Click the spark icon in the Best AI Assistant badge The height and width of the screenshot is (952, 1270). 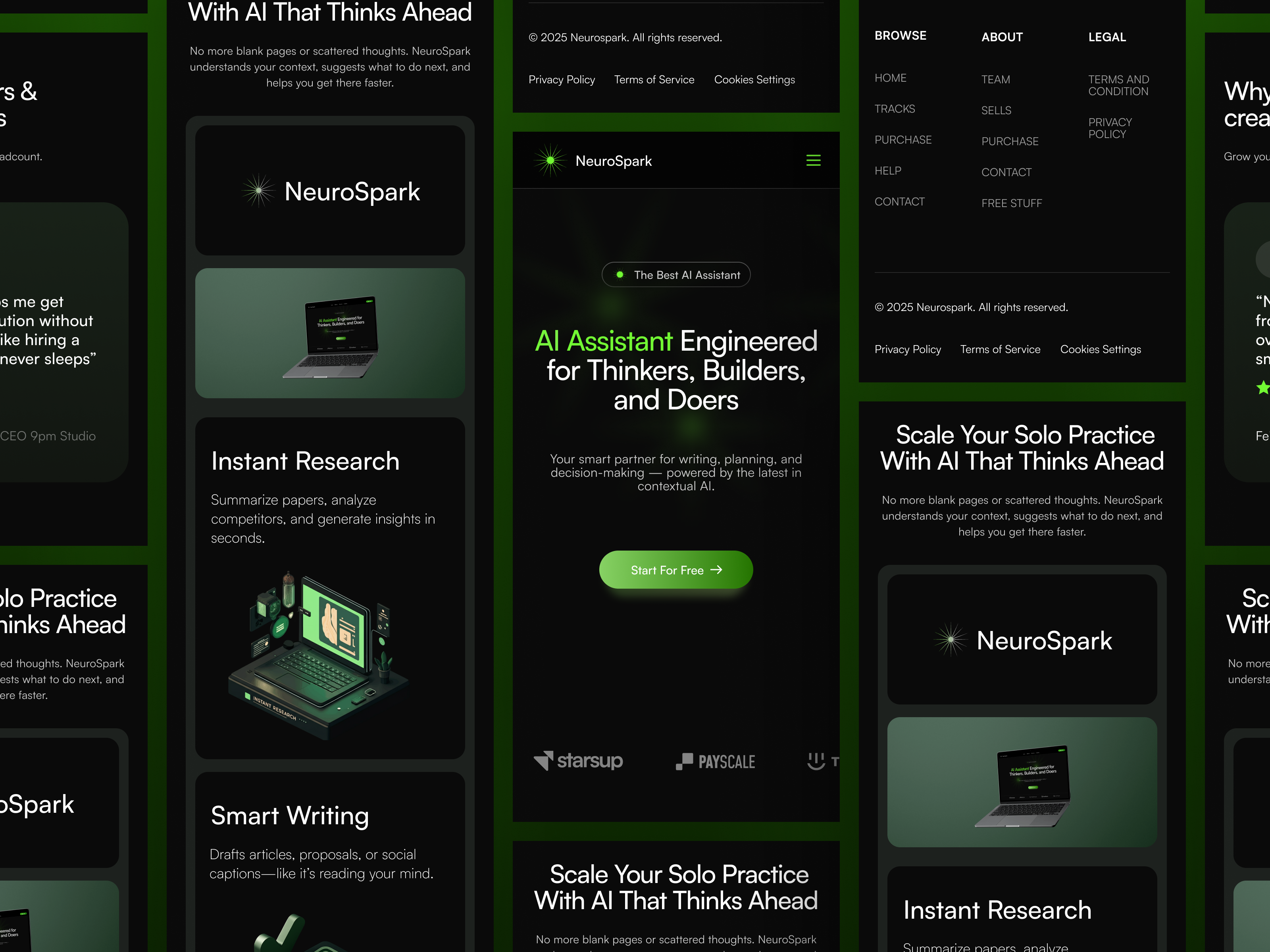pyautogui.click(x=620, y=274)
